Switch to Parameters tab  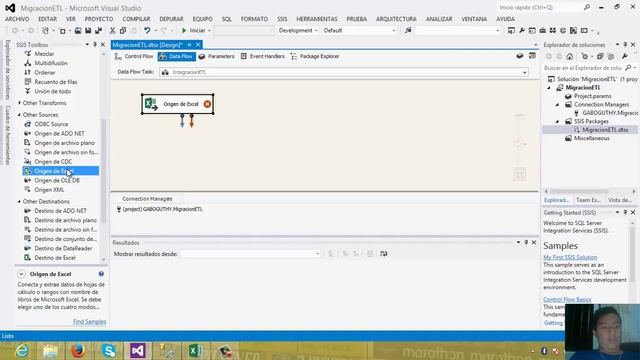[216, 56]
